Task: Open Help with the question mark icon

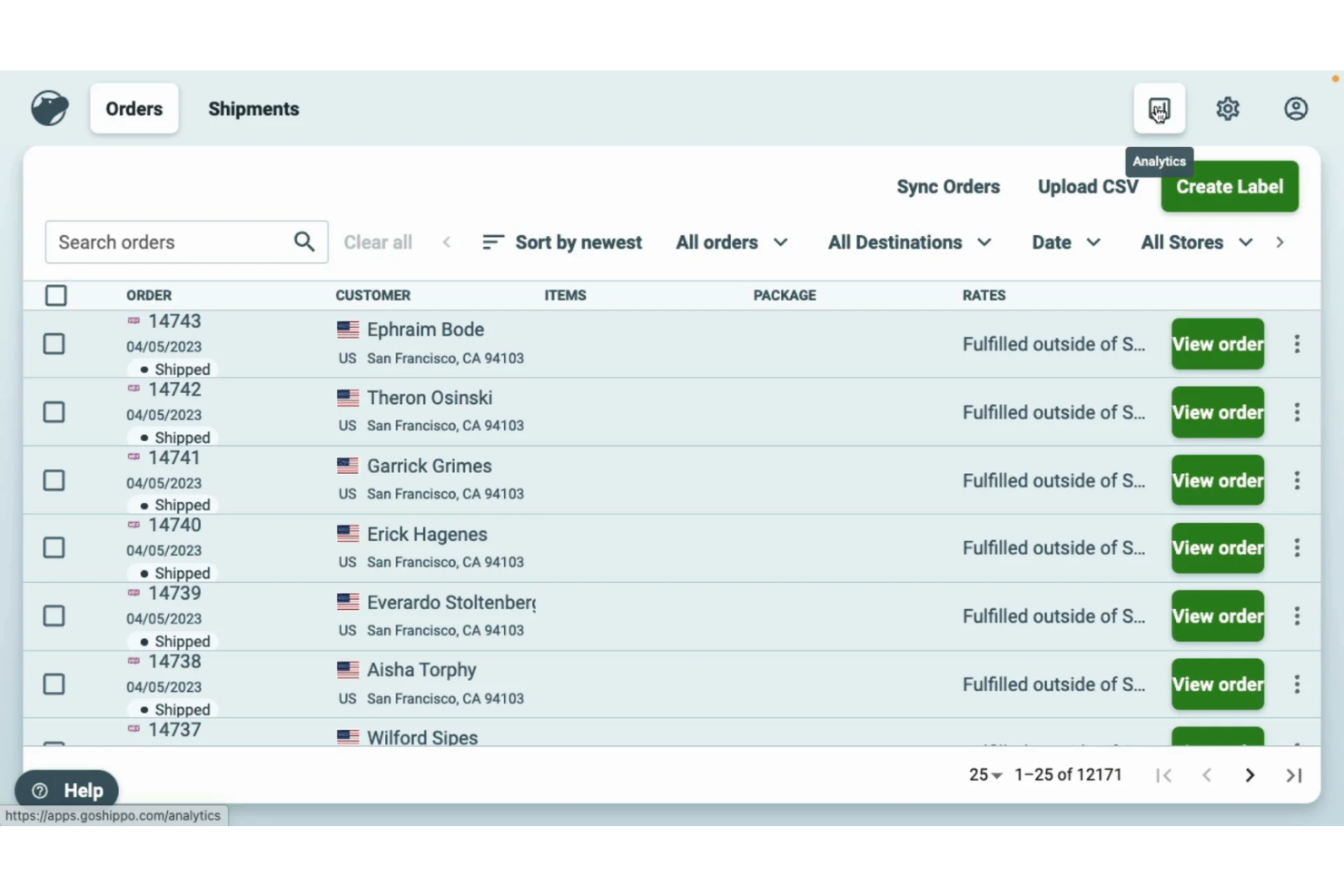Action: click(x=41, y=790)
